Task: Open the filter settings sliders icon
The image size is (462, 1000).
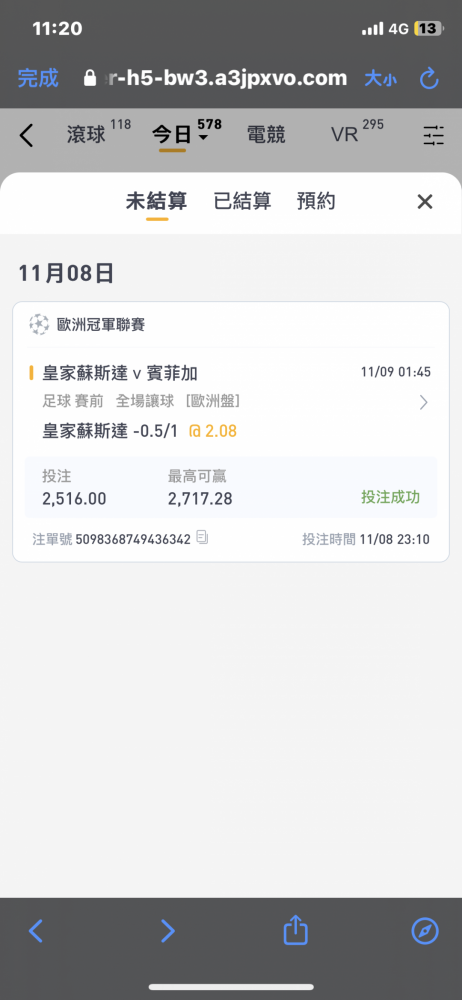Action: tap(433, 135)
